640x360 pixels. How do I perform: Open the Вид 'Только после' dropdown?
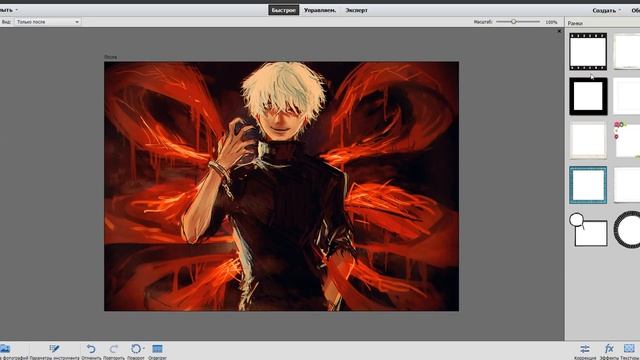[48, 22]
